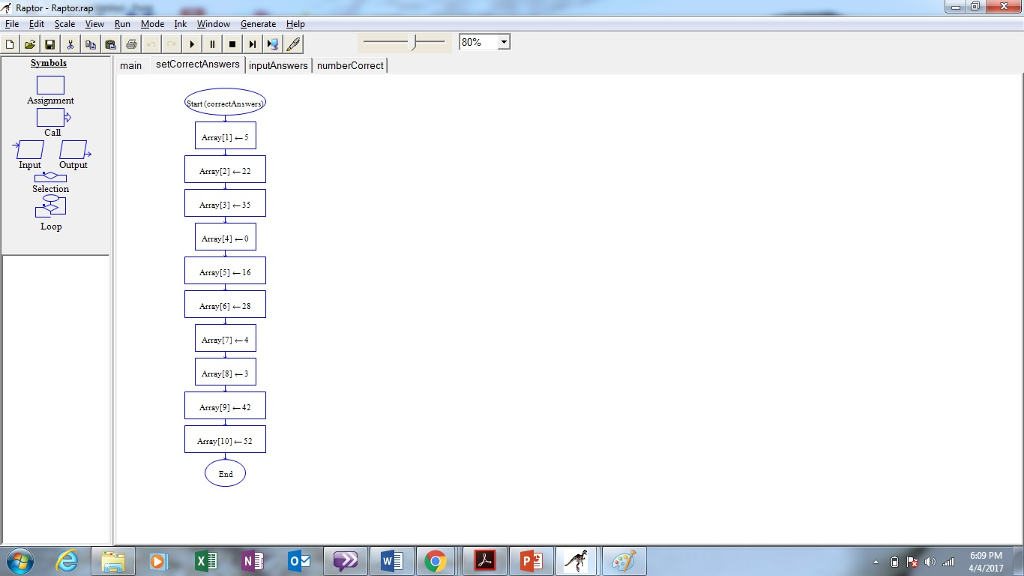Open the Generate menu
This screenshot has height=576, width=1024.
coord(258,23)
